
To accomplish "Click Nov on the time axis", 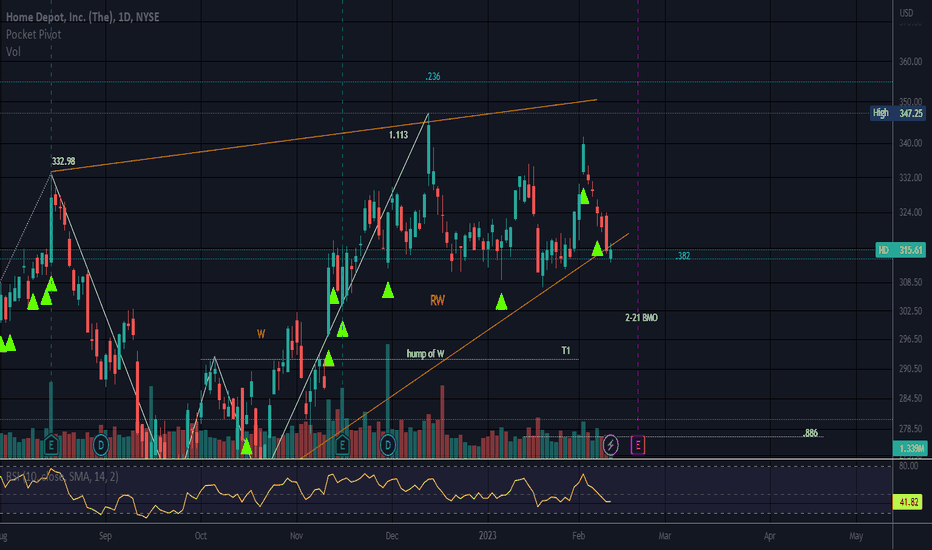I will point(296,536).
